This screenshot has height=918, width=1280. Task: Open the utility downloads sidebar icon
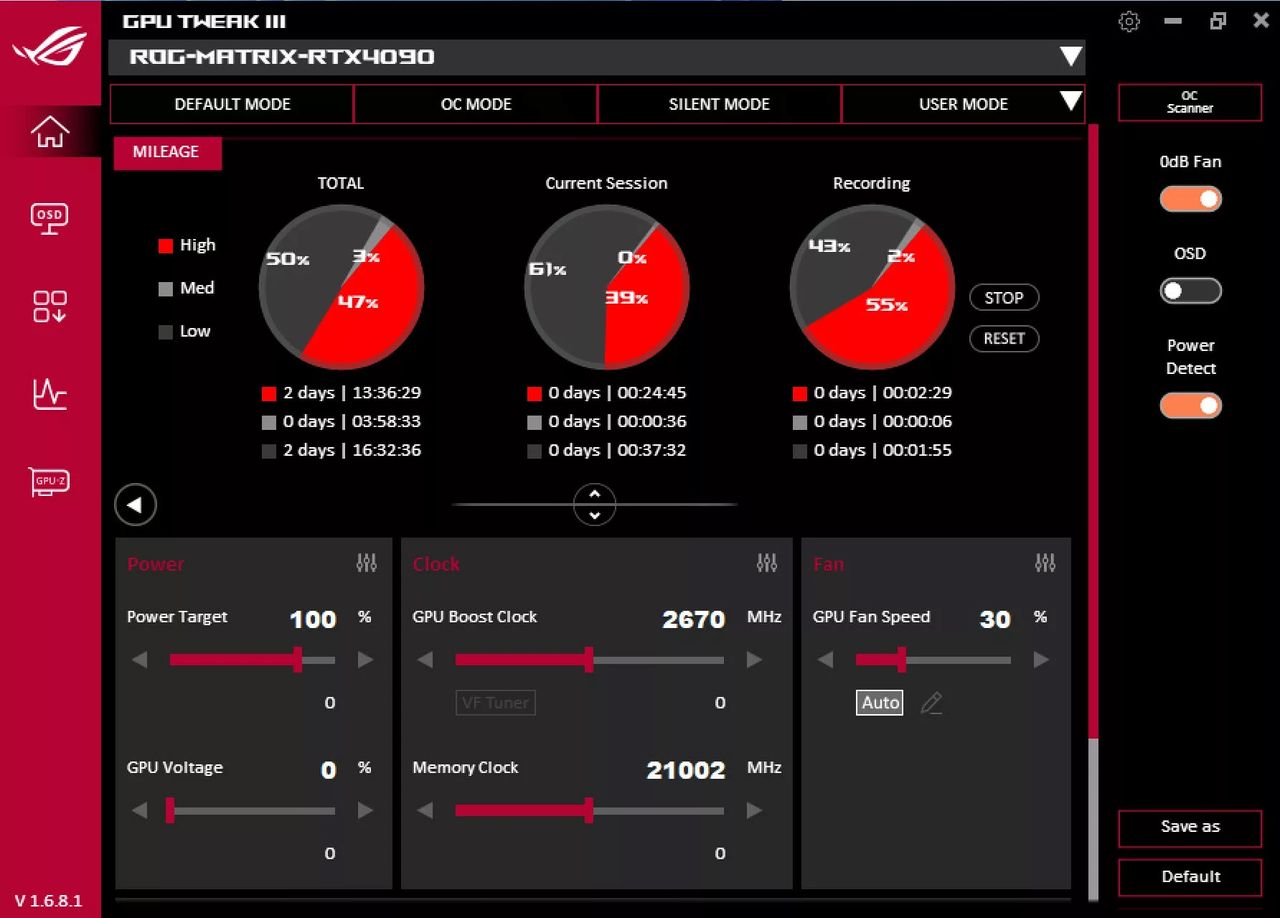[x=49, y=306]
